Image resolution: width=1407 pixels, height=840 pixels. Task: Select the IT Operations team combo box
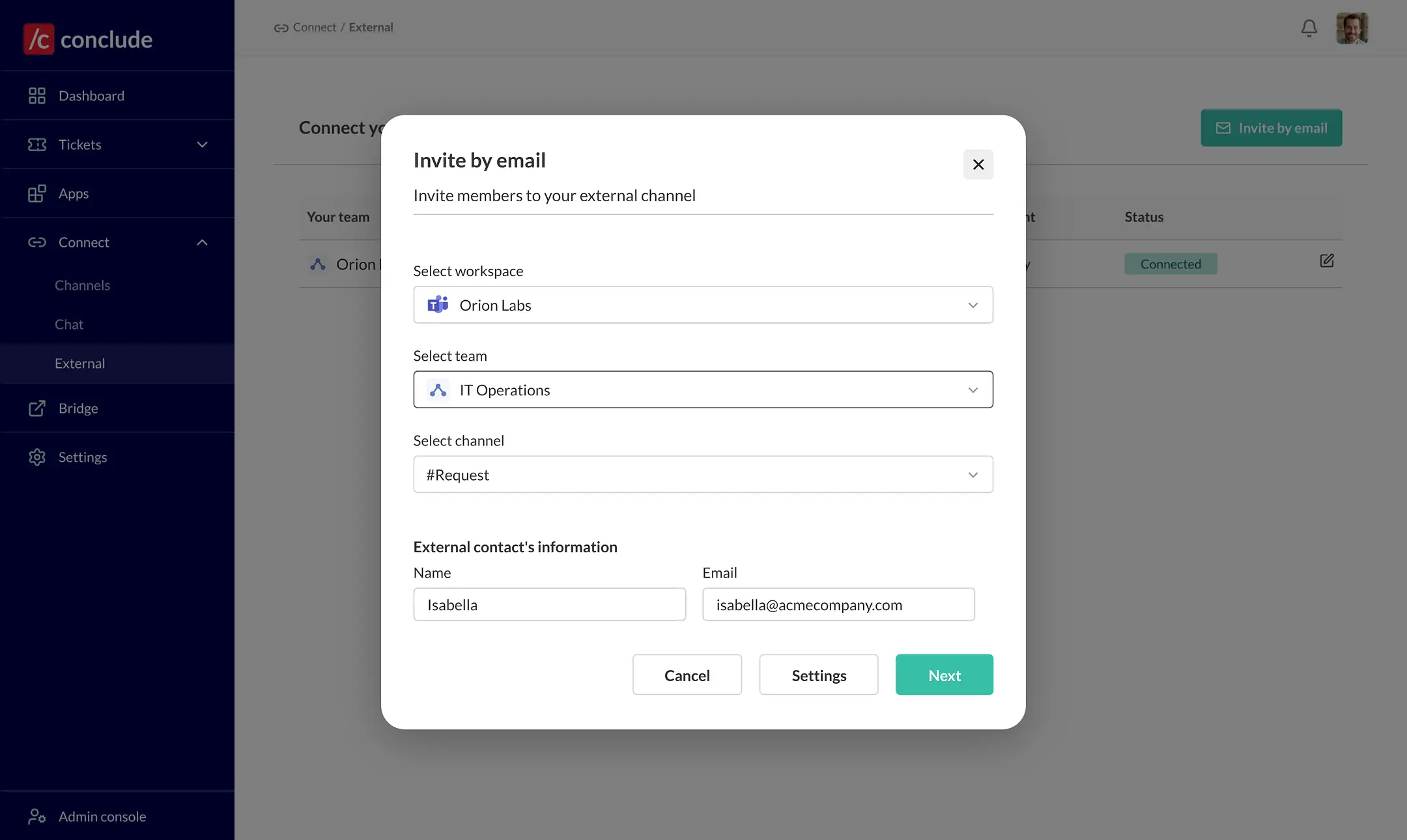tap(703, 389)
